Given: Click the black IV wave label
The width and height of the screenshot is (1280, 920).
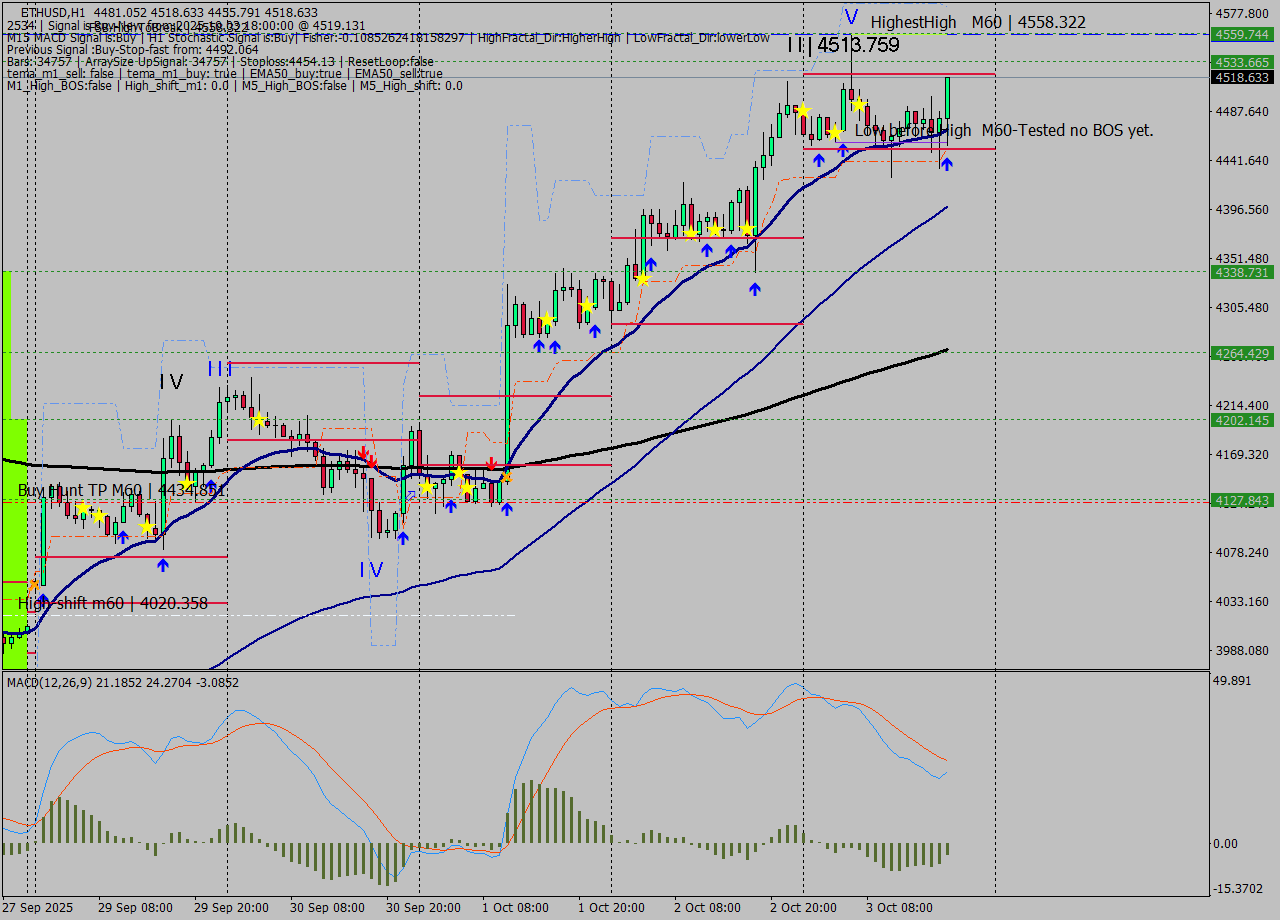Looking at the screenshot, I should pos(171,381).
